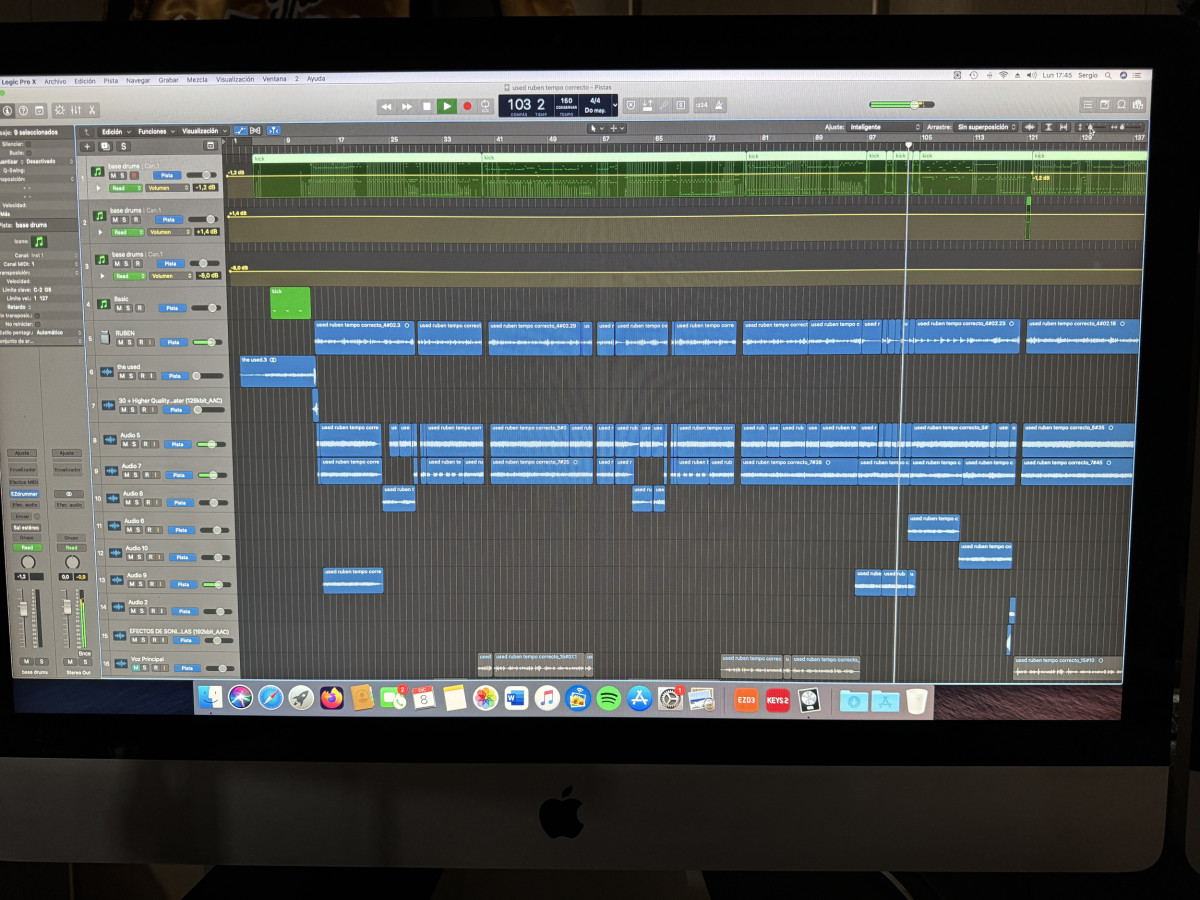Open the Mezcla menu in menu bar
The width and height of the screenshot is (1200, 900).
197,79
